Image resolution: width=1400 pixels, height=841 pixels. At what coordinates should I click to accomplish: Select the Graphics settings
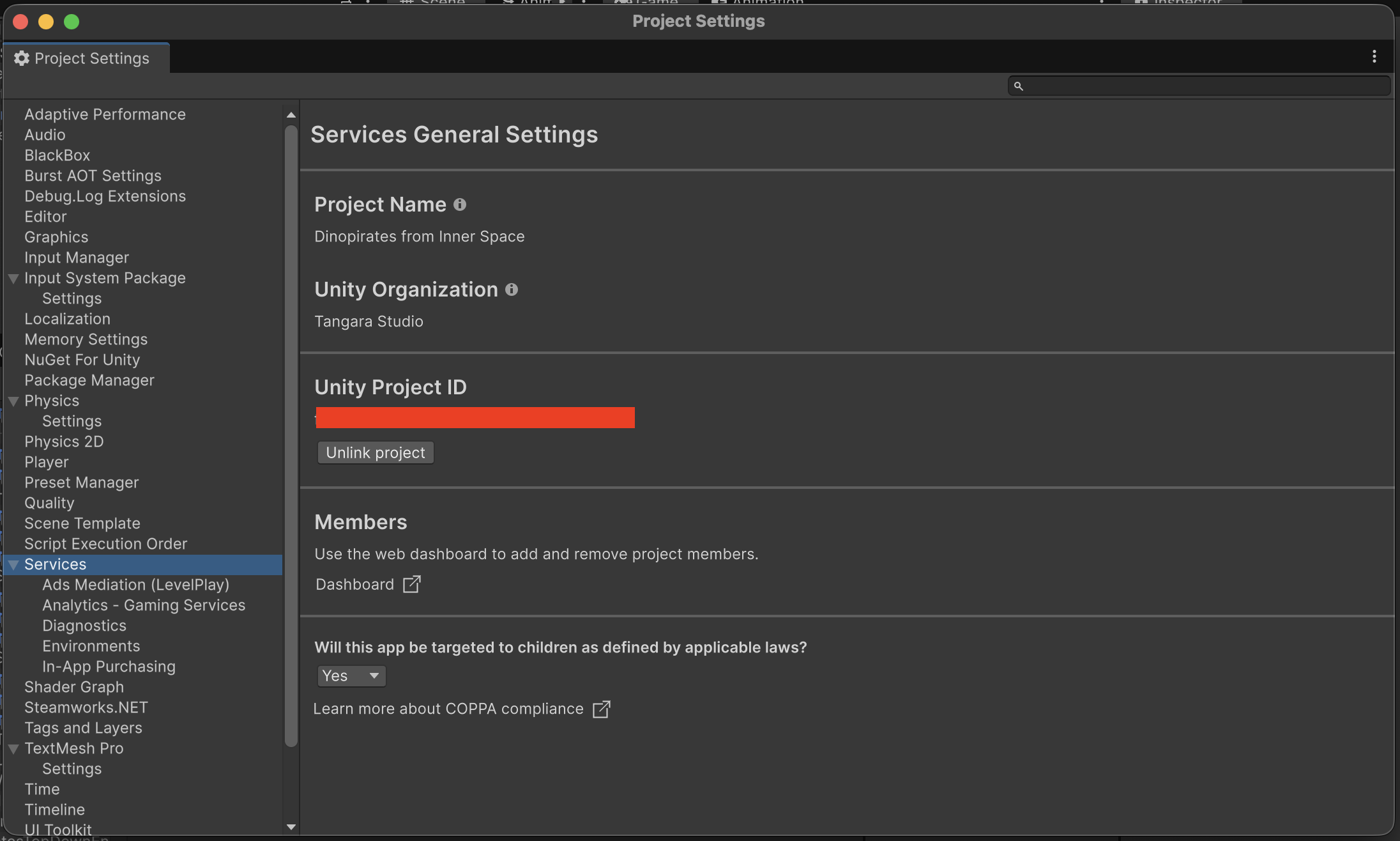tap(56, 237)
